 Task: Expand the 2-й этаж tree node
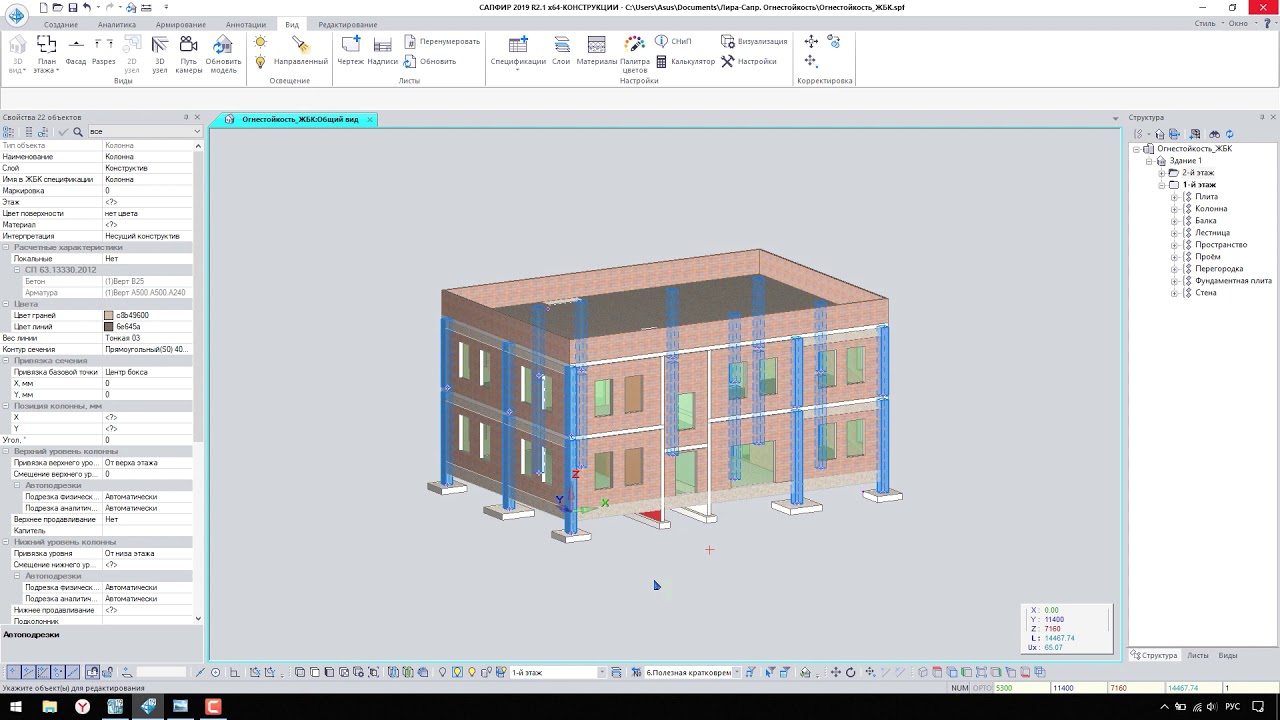1162,173
